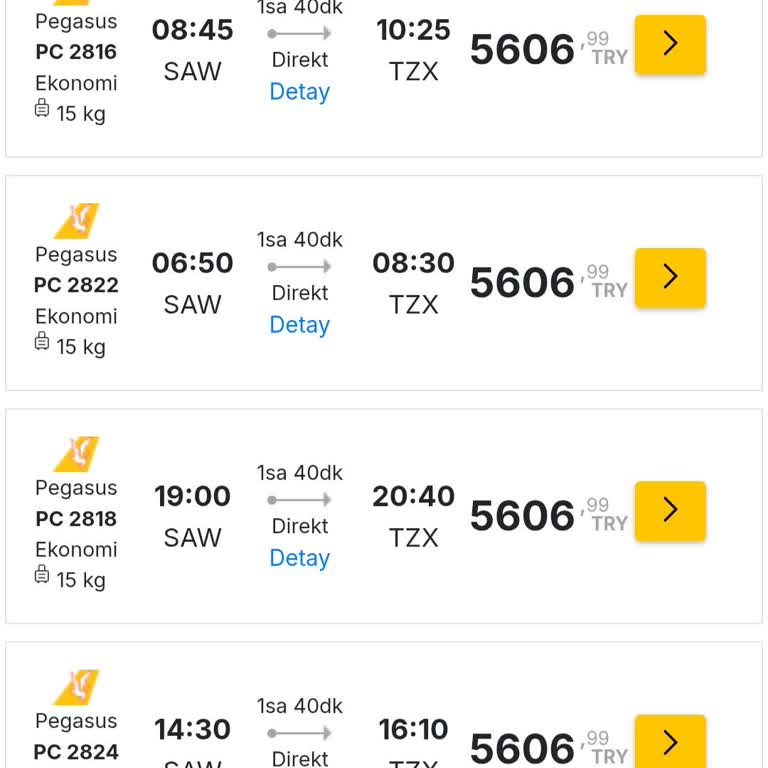Click direct route arrow of PC 2818

point(300,500)
